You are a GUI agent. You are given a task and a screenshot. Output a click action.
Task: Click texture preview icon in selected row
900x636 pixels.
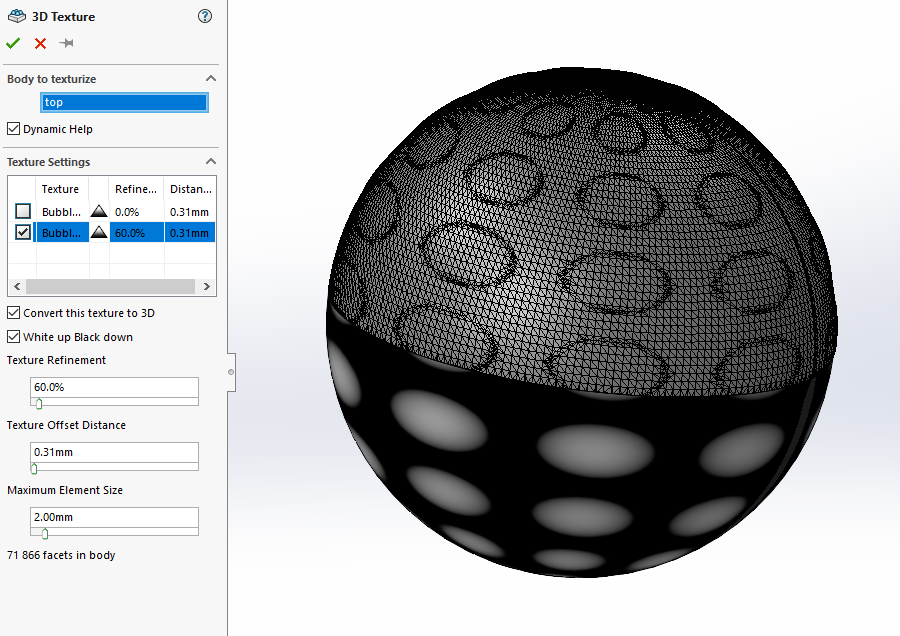point(99,233)
